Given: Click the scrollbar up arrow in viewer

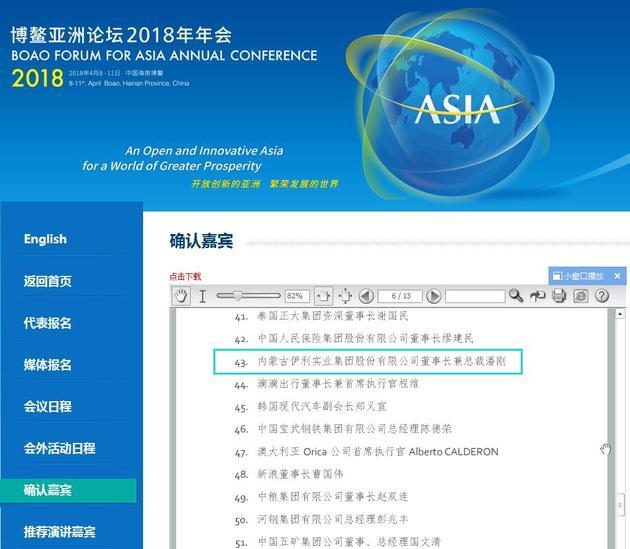Looking at the screenshot, I should (x=620, y=314).
